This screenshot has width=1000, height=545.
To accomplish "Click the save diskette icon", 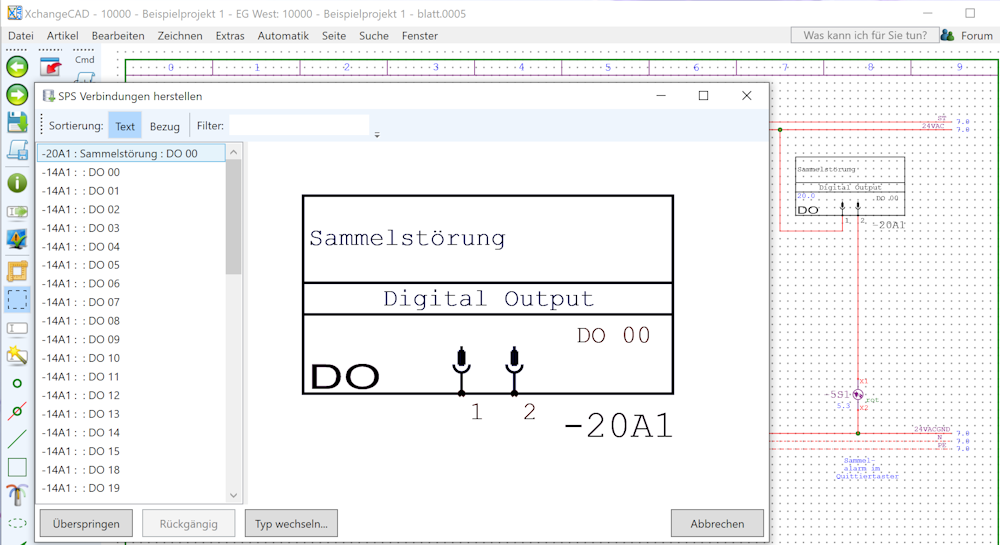I will coord(17,123).
